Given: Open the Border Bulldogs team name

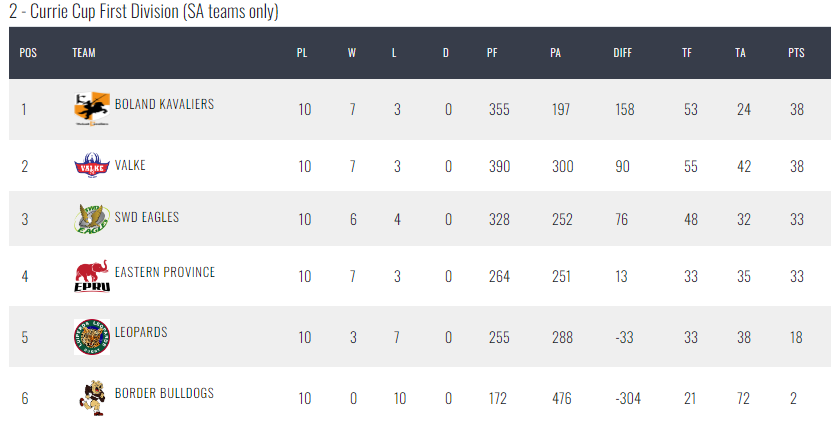Looking at the screenshot, I should tap(164, 393).
